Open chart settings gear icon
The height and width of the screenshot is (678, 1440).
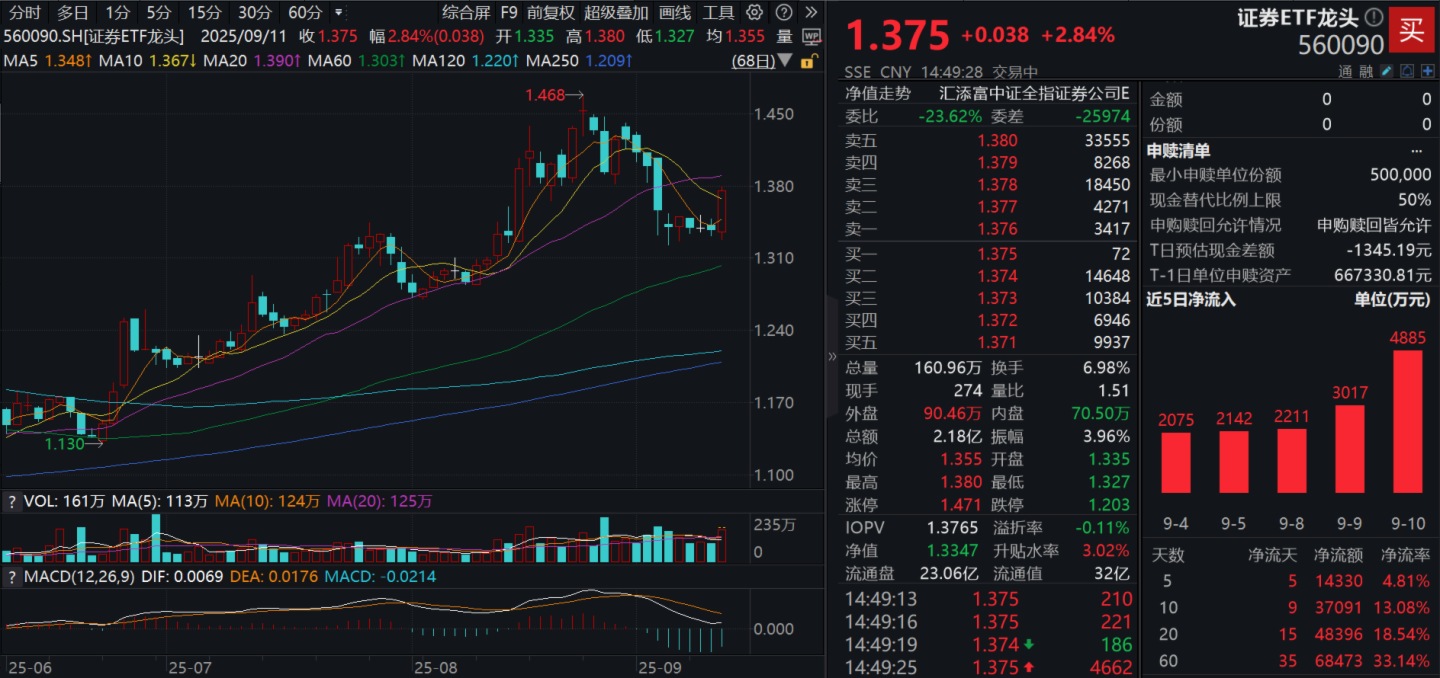pyautogui.click(x=755, y=13)
